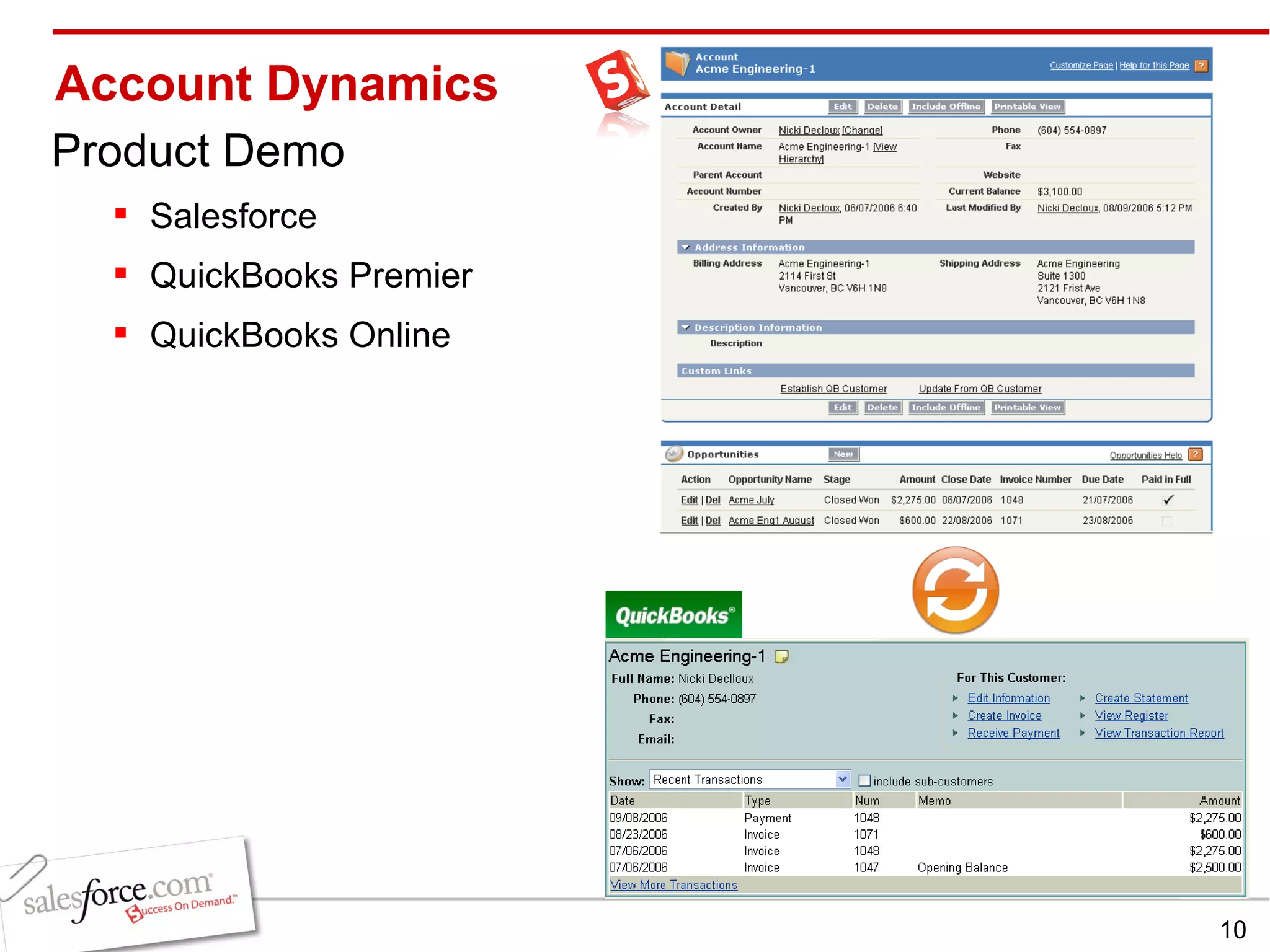Click the Create Invoice link
1270x952 pixels.
tap(1005, 715)
